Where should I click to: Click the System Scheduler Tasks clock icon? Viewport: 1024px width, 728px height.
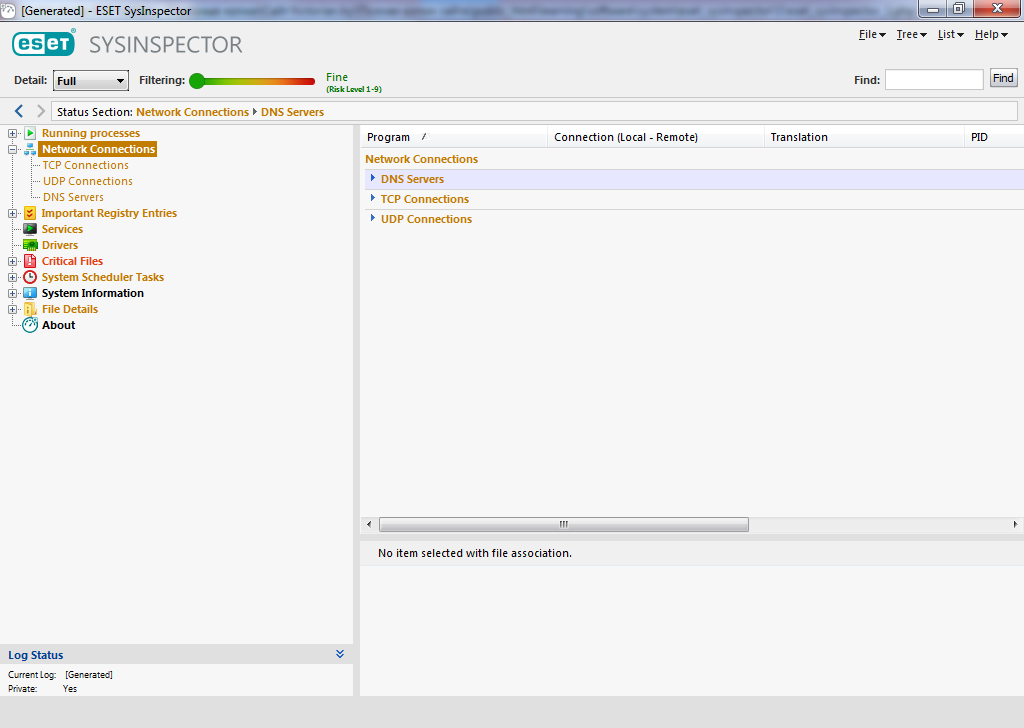30,277
